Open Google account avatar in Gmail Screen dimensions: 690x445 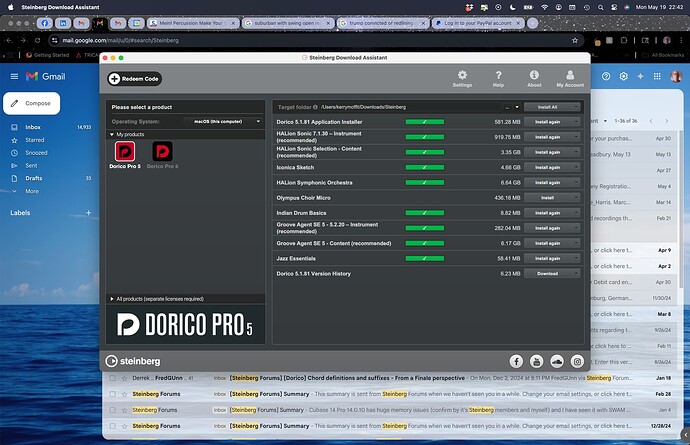pyautogui.click(x=675, y=76)
